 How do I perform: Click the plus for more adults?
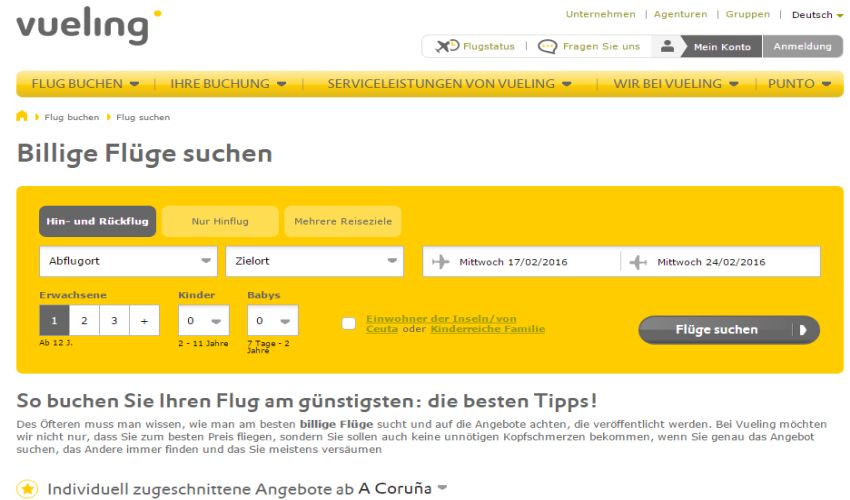144,320
